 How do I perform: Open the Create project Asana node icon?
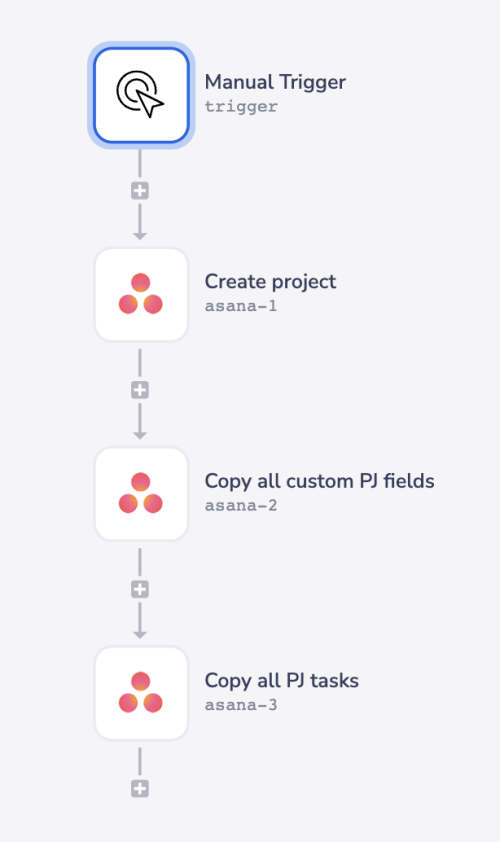[141, 294]
